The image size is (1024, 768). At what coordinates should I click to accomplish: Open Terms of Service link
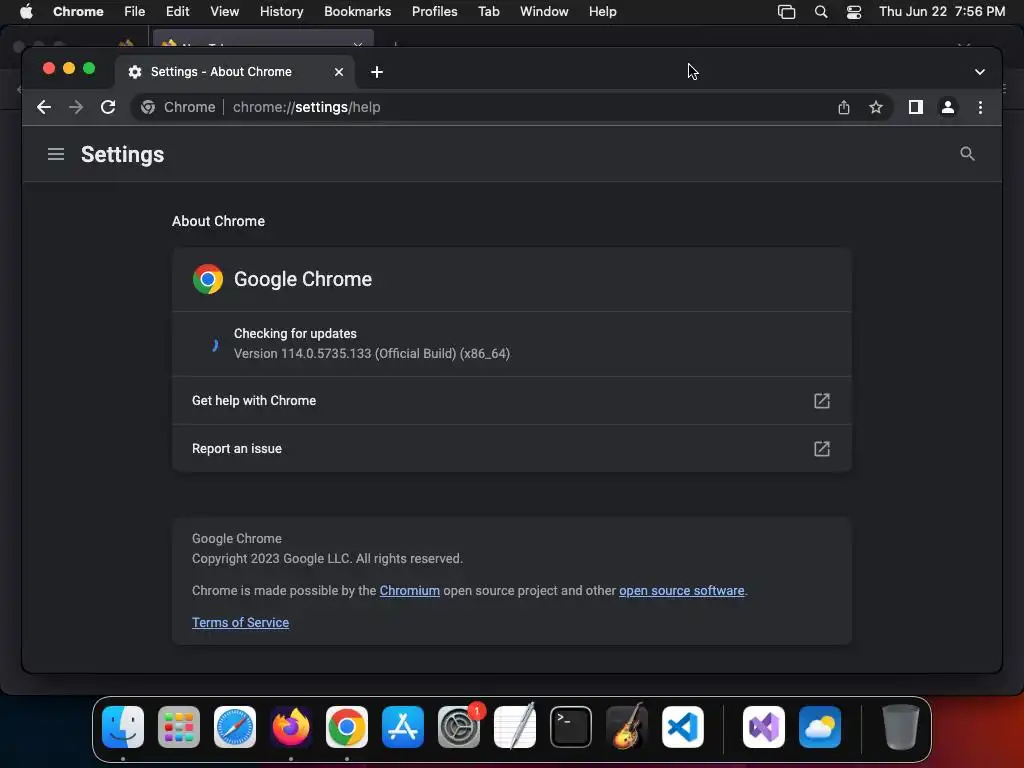tap(240, 622)
